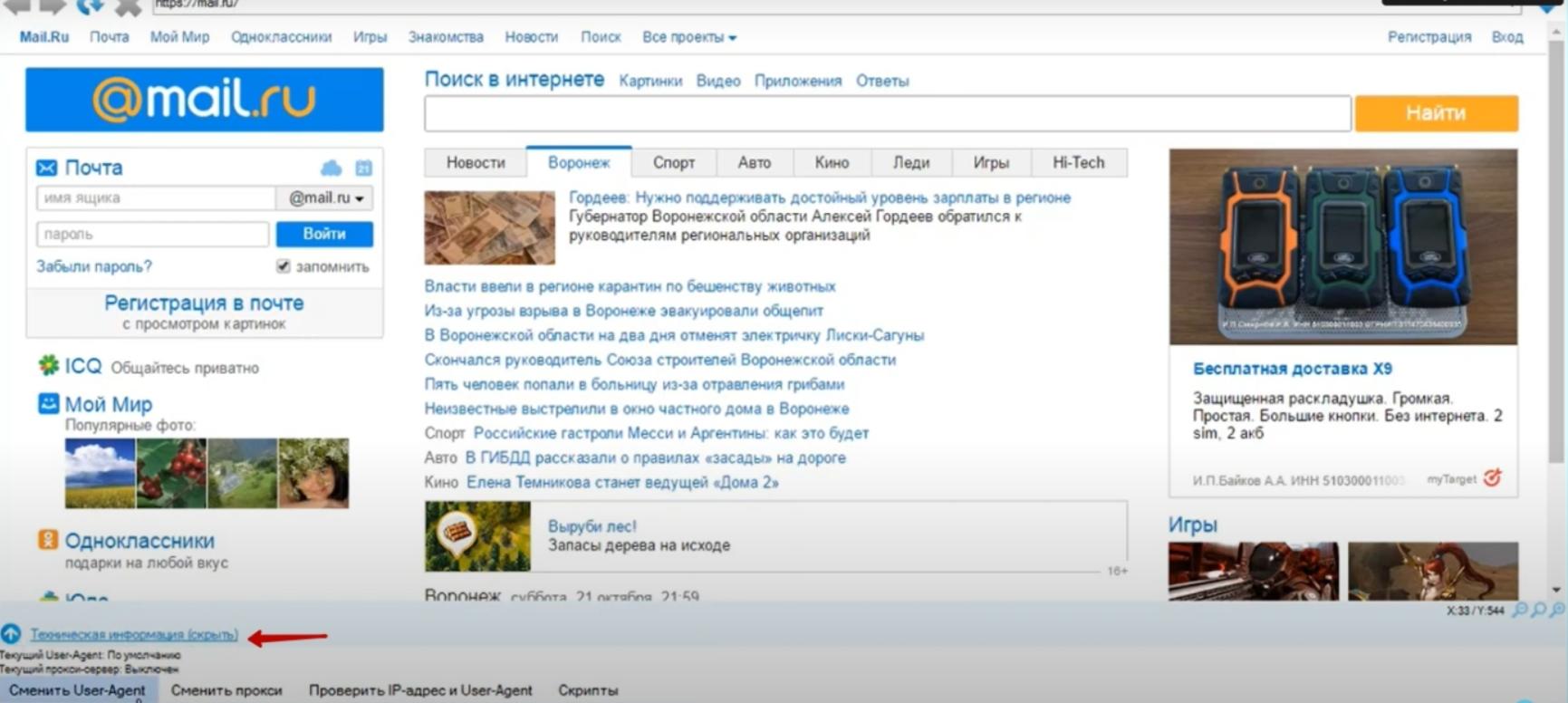Viewport: 1568px width, 703px height.
Task: Open Сменить прокси in bottom bar
Action: point(226,690)
